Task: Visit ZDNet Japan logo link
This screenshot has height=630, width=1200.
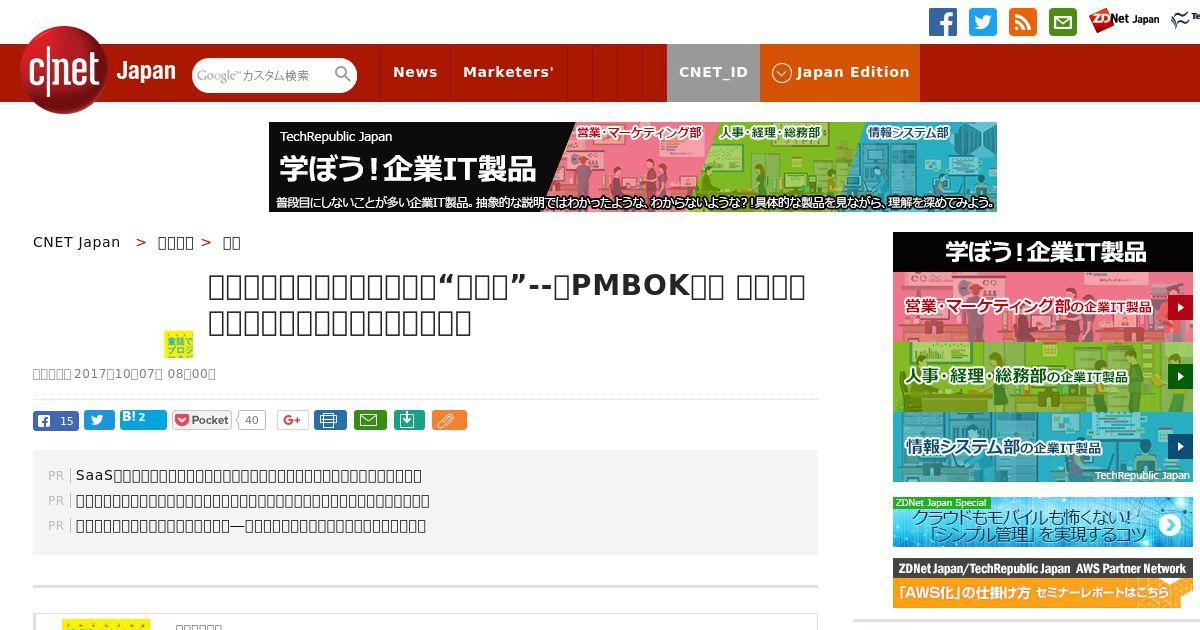Action: [x=1124, y=19]
